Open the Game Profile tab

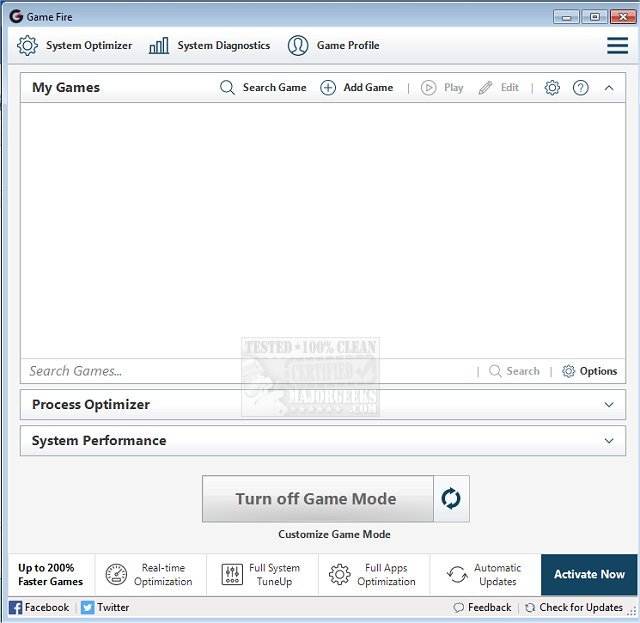[334, 46]
